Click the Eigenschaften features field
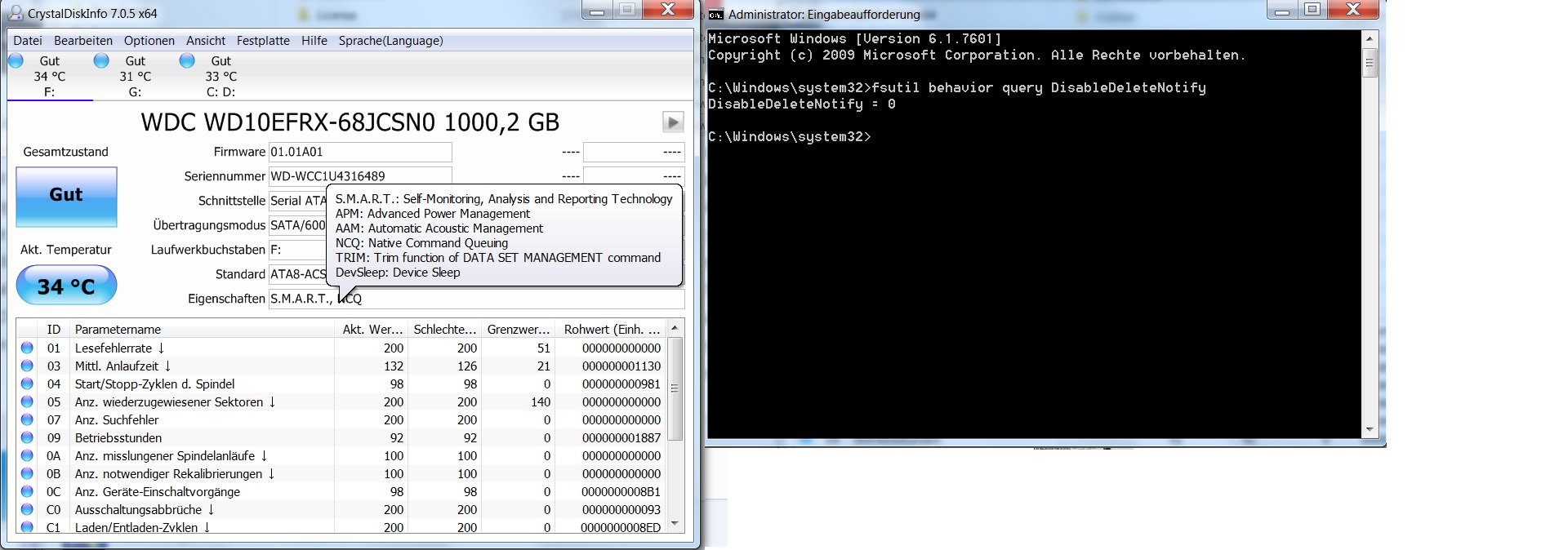This screenshot has width=1568, height=550. 477,299
